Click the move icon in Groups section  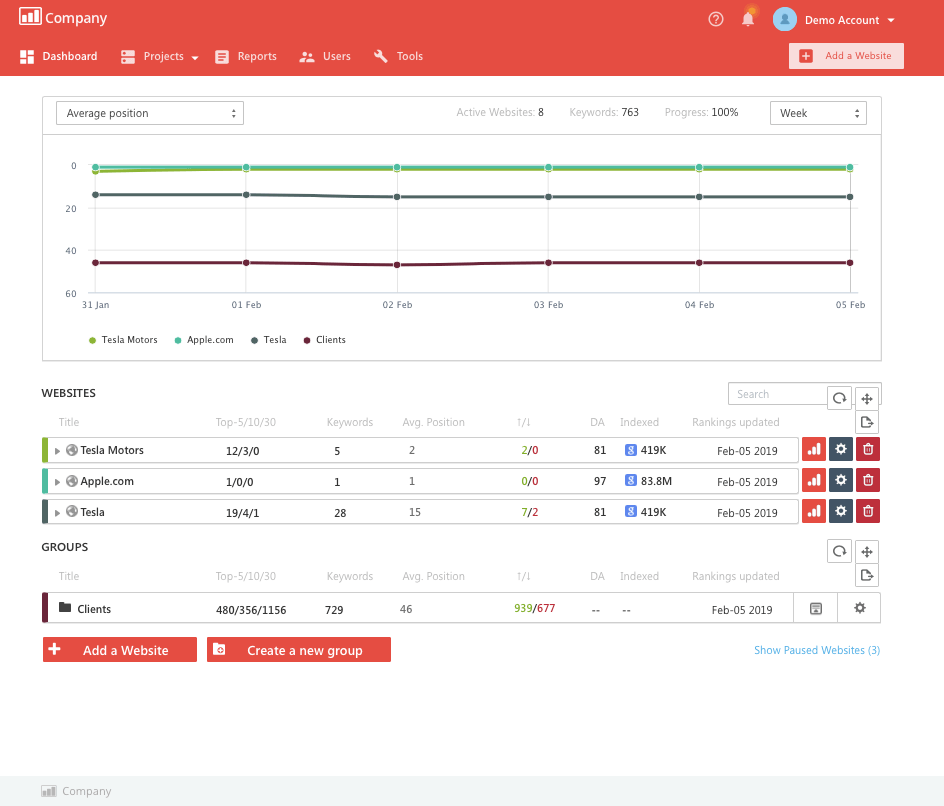(x=866, y=551)
